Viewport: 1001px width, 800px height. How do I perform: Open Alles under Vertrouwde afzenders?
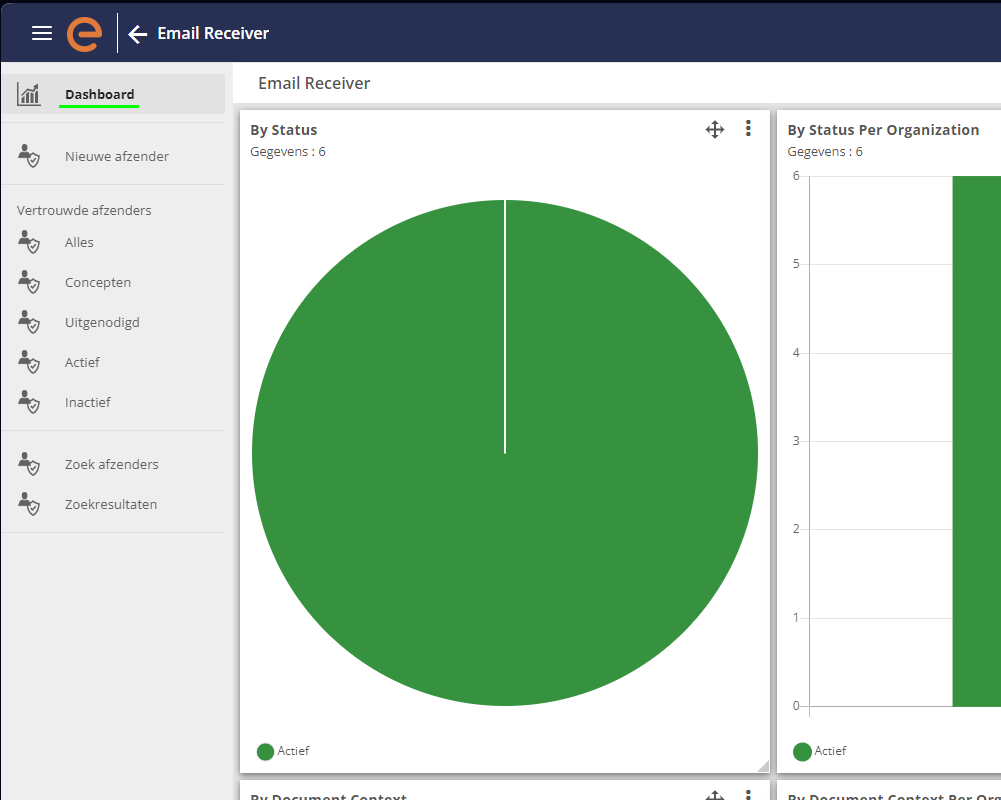(x=79, y=242)
